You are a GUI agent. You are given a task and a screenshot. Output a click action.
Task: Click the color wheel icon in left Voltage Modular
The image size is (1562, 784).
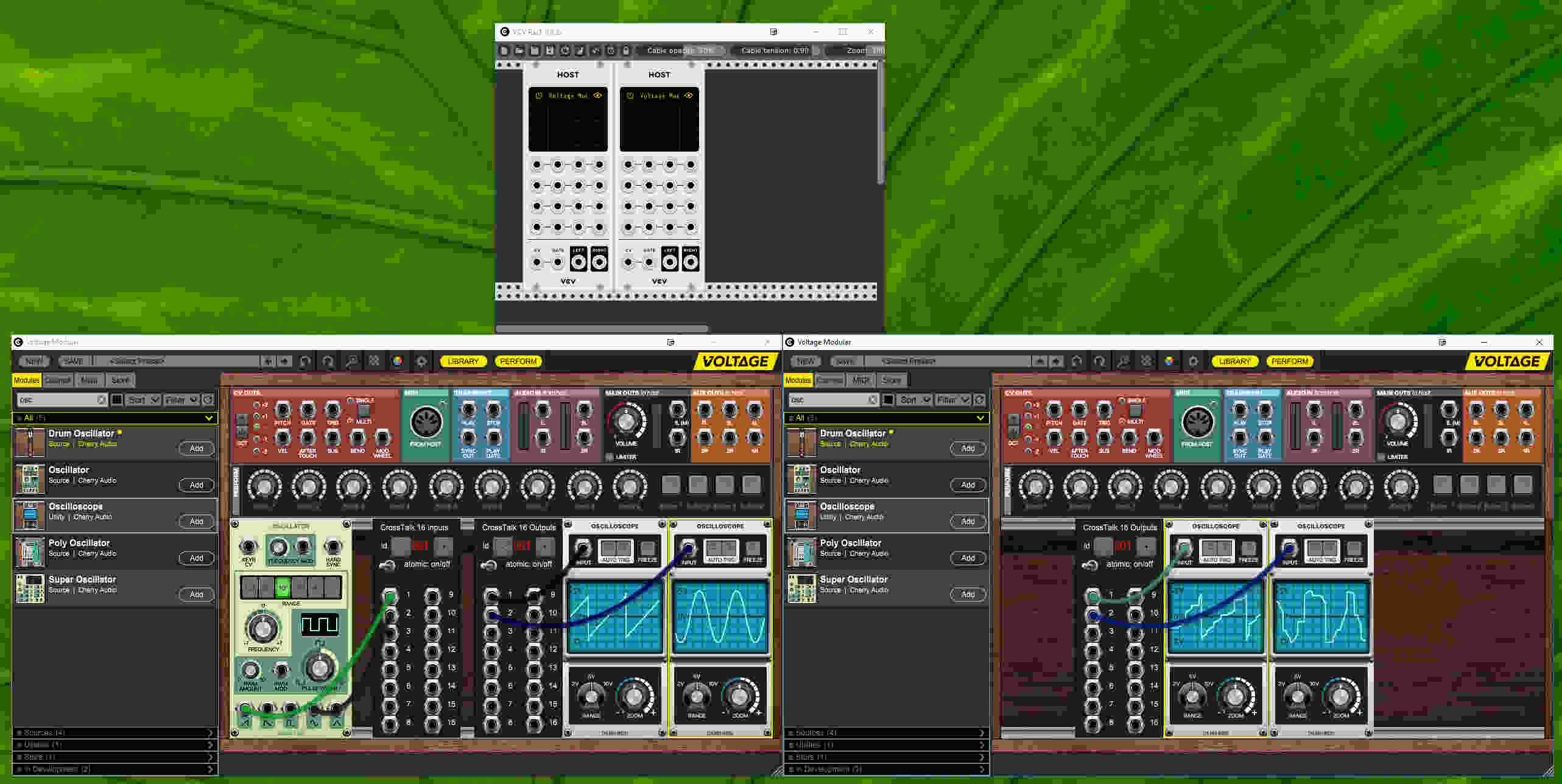[398, 362]
